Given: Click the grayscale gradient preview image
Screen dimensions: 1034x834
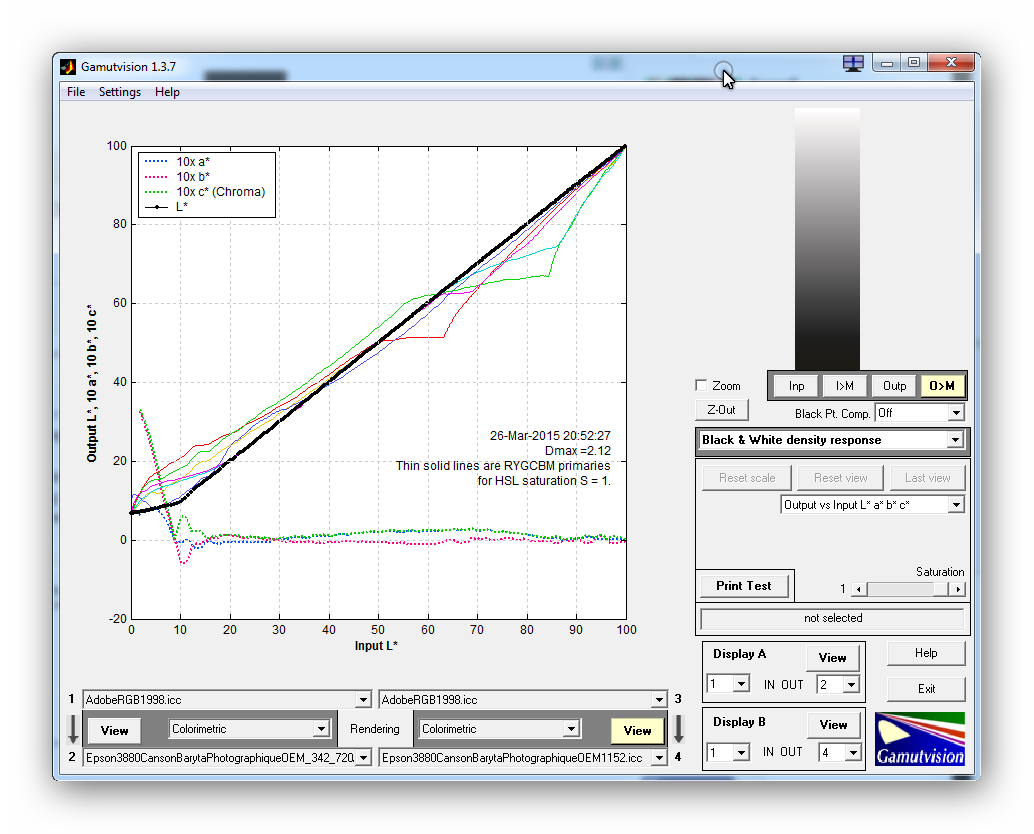Looking at the screenshot, I should pyautogui.click(x=827, y=238).
